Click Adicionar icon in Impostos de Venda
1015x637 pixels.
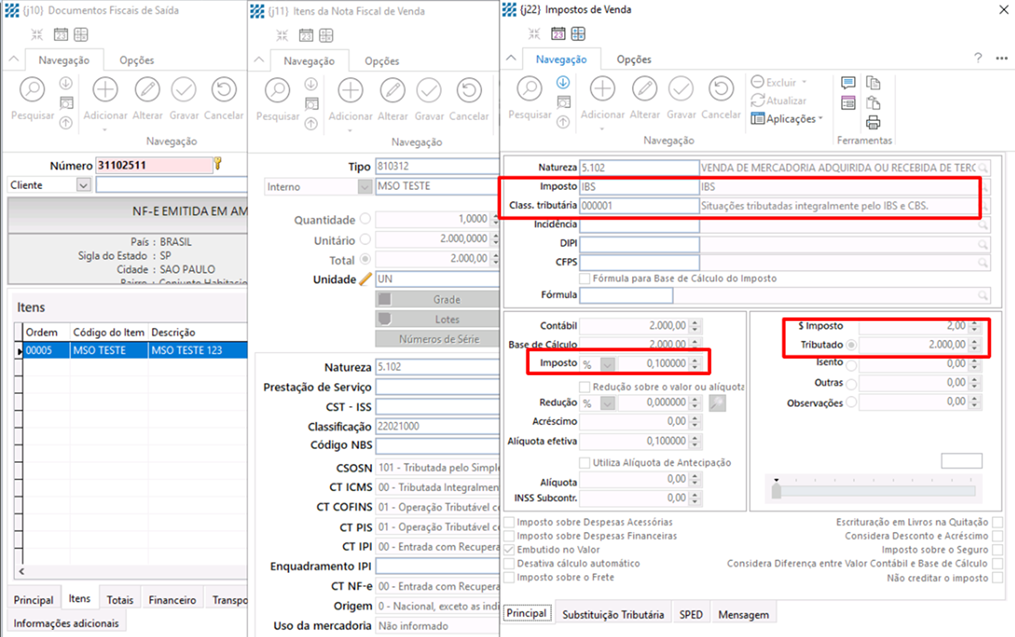click(602, 90)
